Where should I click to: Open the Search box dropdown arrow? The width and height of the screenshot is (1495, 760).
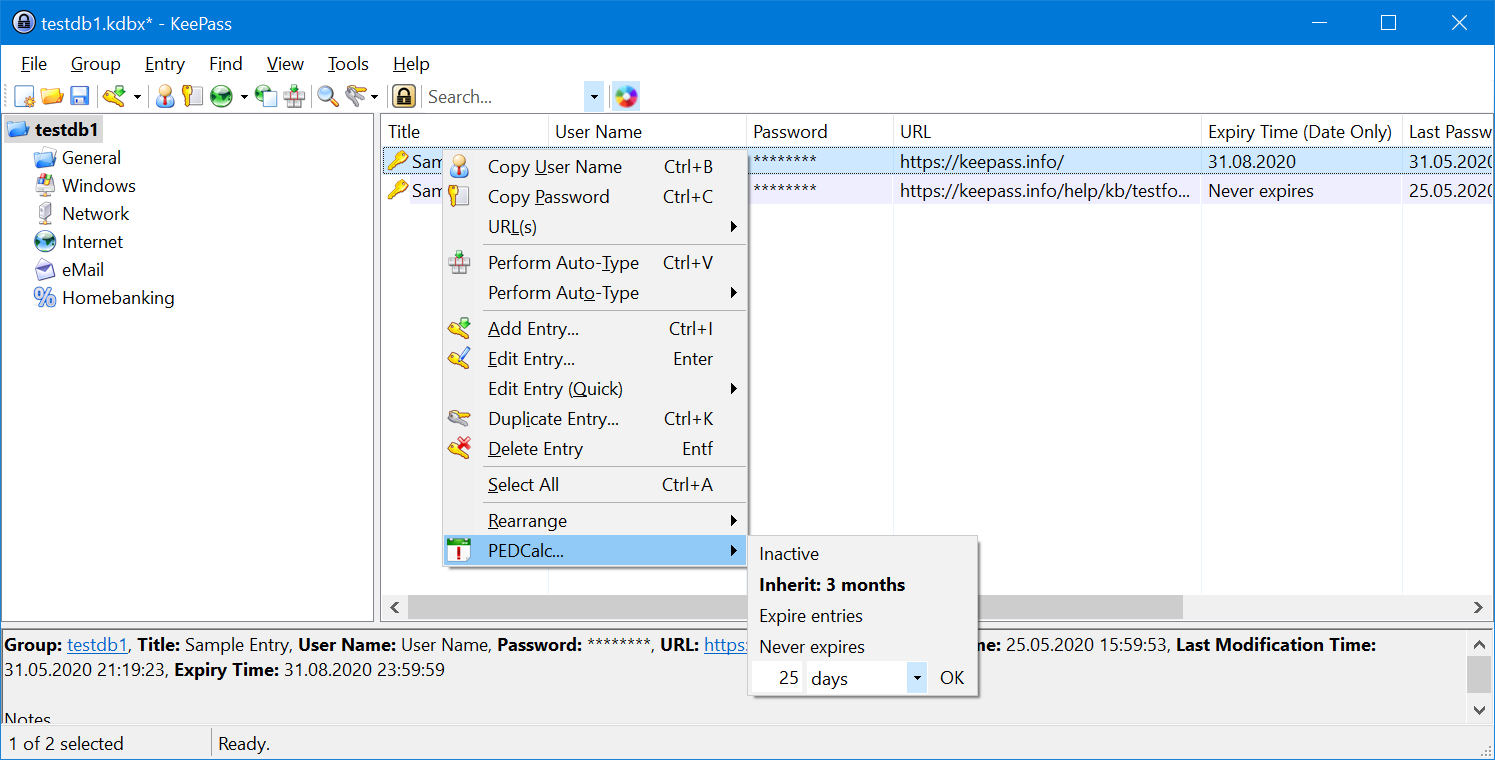(x=595, y=97)
